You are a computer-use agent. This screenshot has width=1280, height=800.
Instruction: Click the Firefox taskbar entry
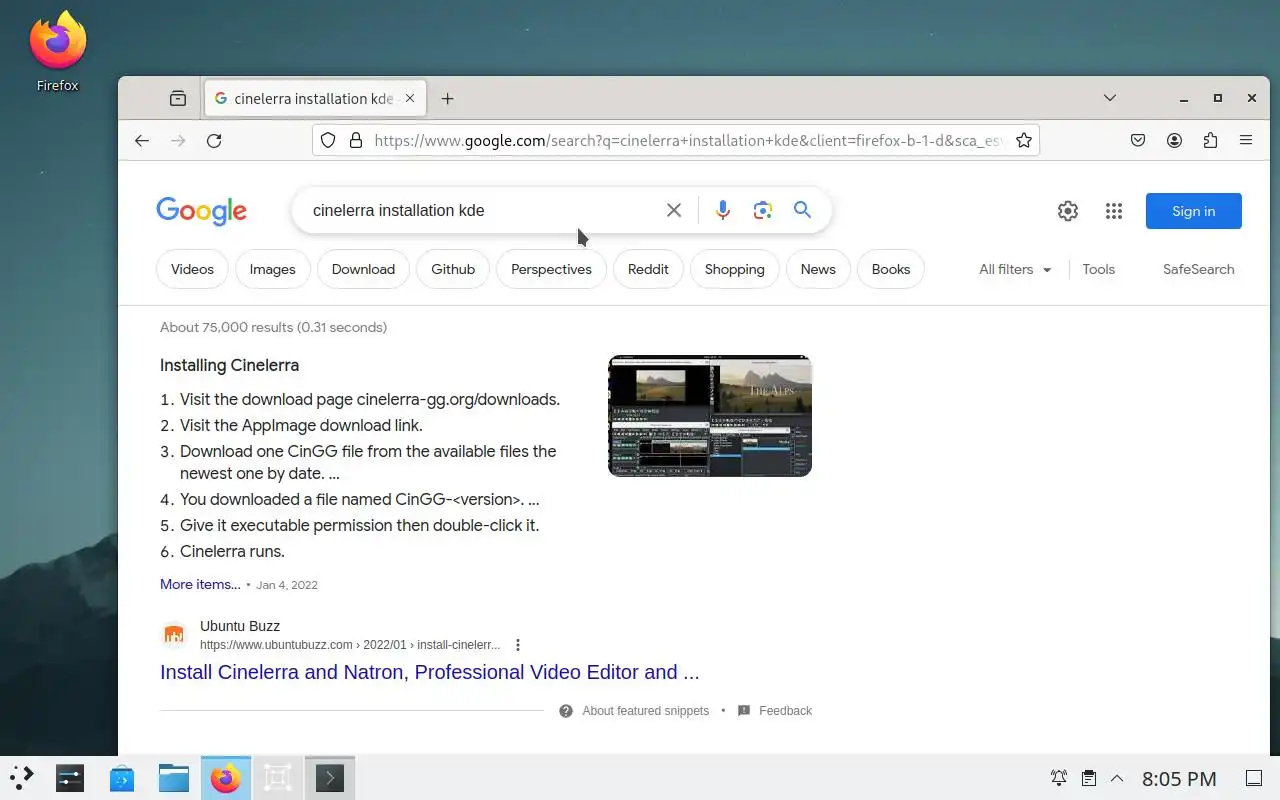[226, 777]
